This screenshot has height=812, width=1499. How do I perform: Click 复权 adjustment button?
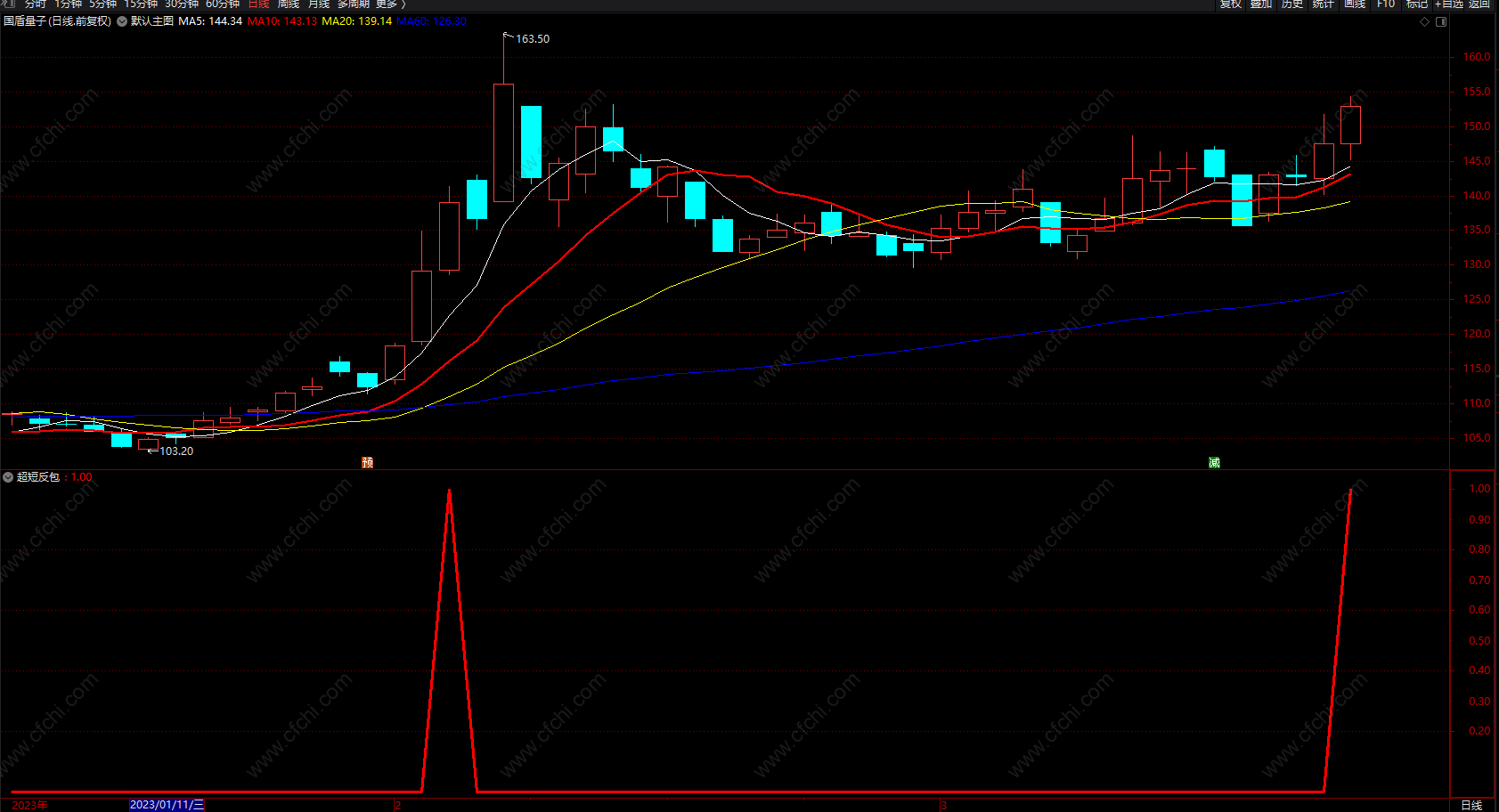(x=1231, y=4)
